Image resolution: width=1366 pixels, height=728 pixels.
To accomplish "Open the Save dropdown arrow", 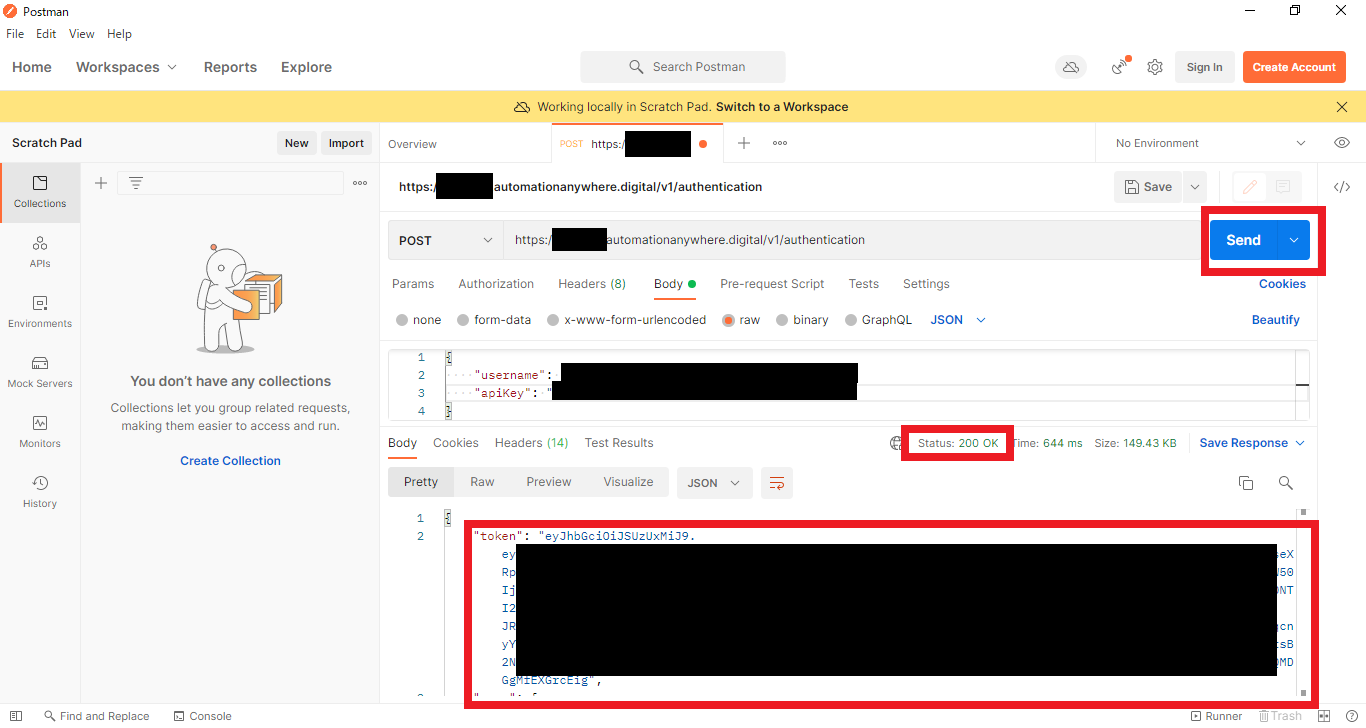I will [1195, 187].
